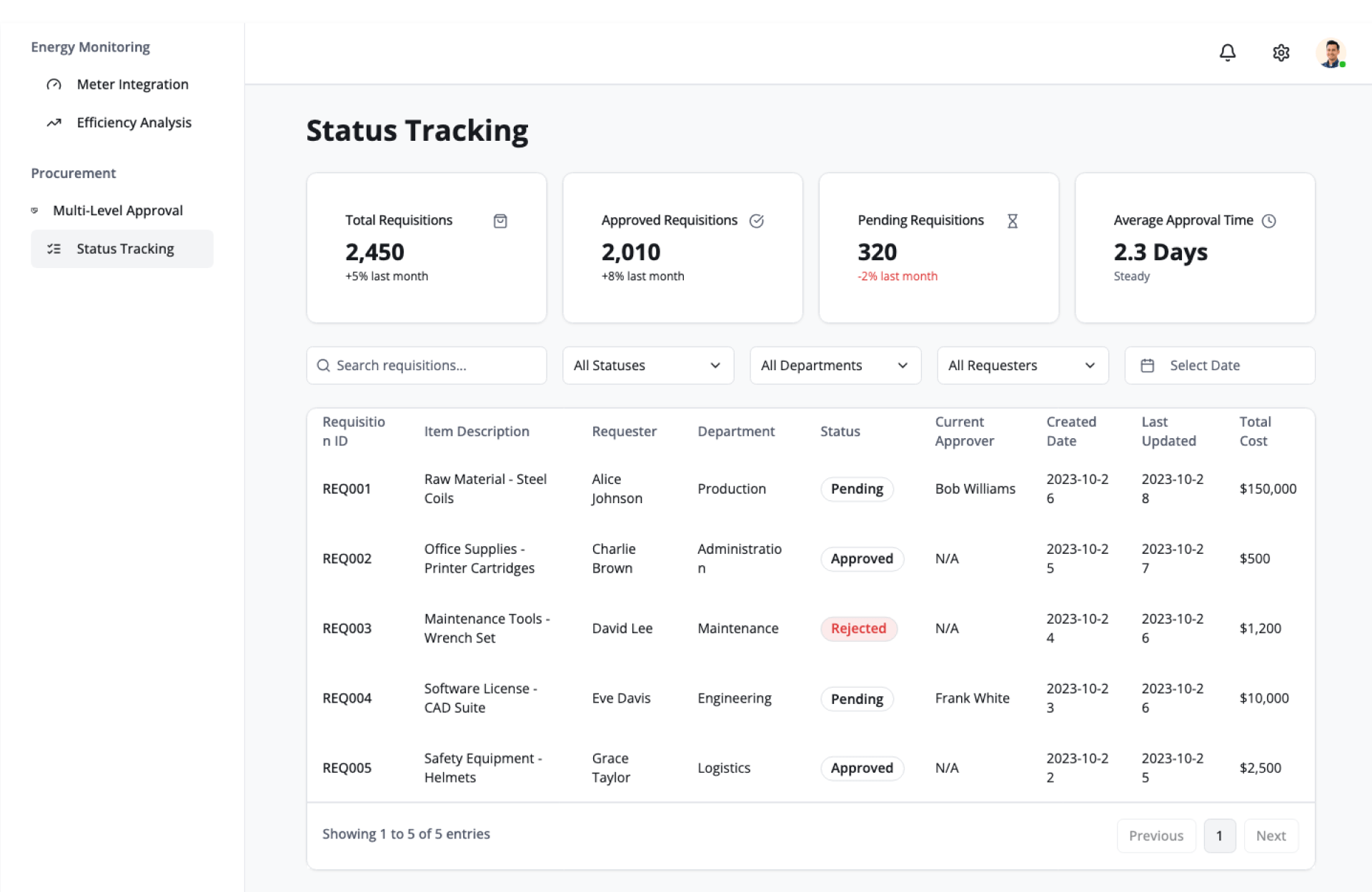Click Efficiency Analysis trend icon
Screen dimensions: 1372x892
point(54,123)
